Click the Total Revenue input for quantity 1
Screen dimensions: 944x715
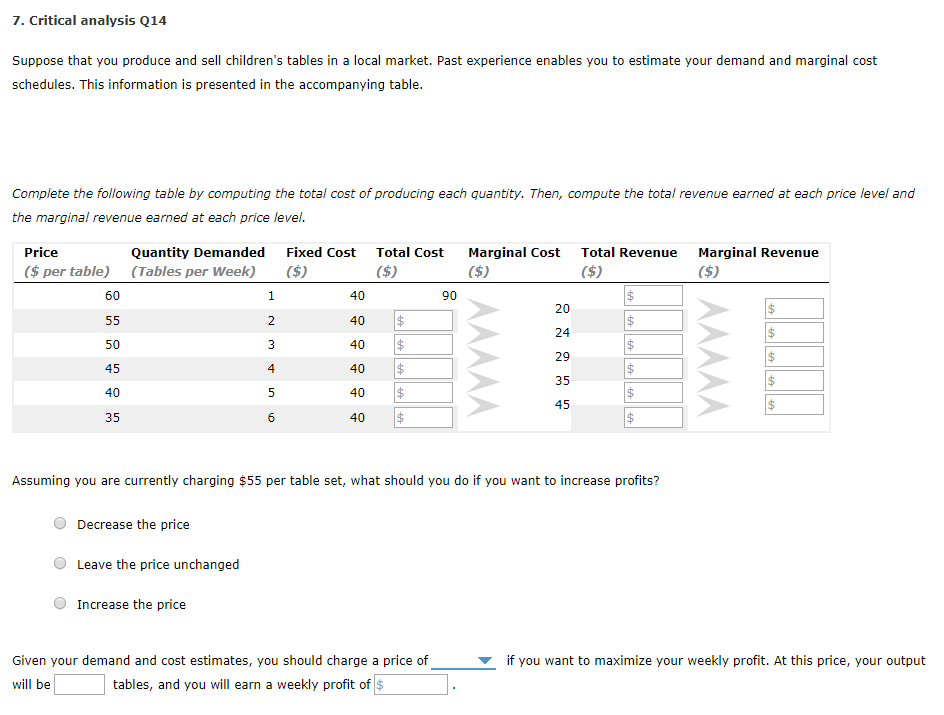click(653, 295)
